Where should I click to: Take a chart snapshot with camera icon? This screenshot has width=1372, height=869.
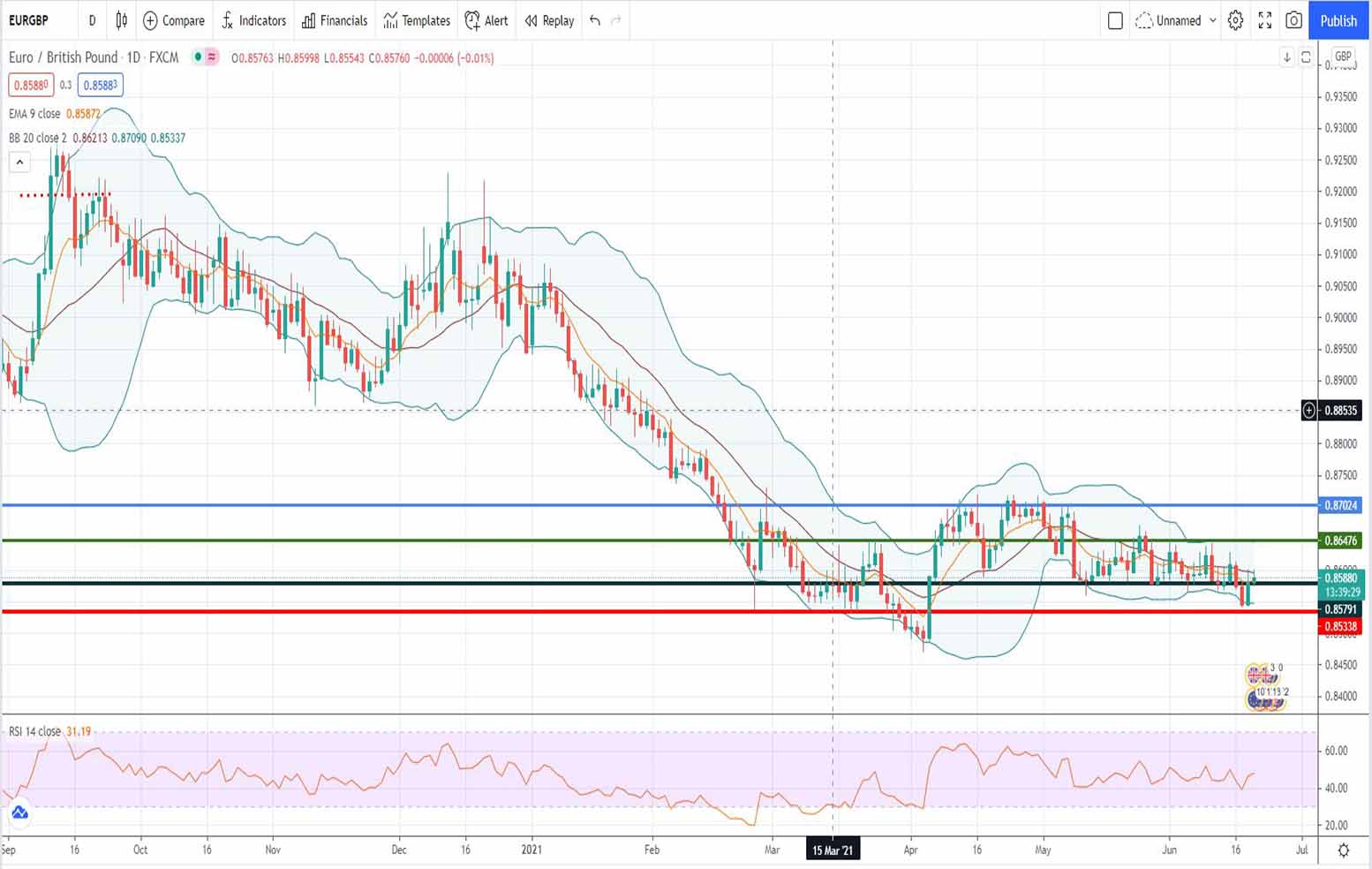point(1293,20)
